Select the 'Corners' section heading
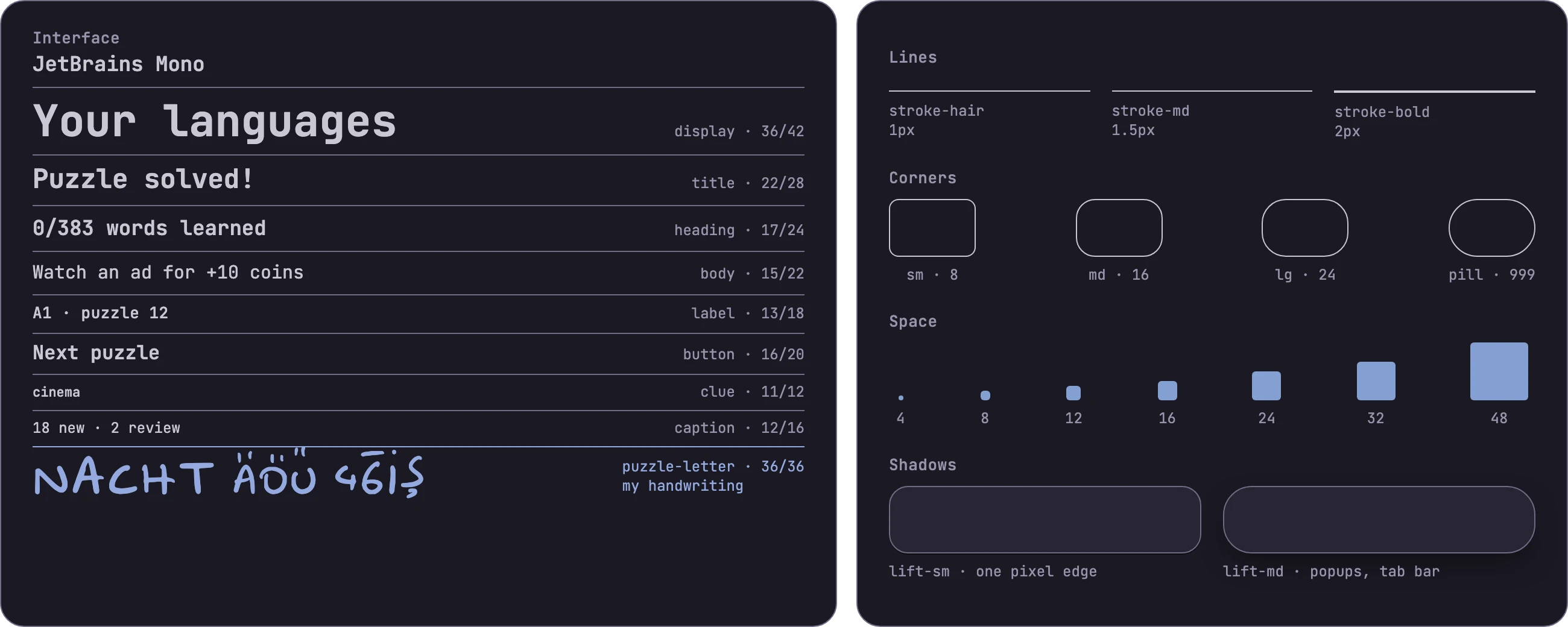 click(922, 178)
